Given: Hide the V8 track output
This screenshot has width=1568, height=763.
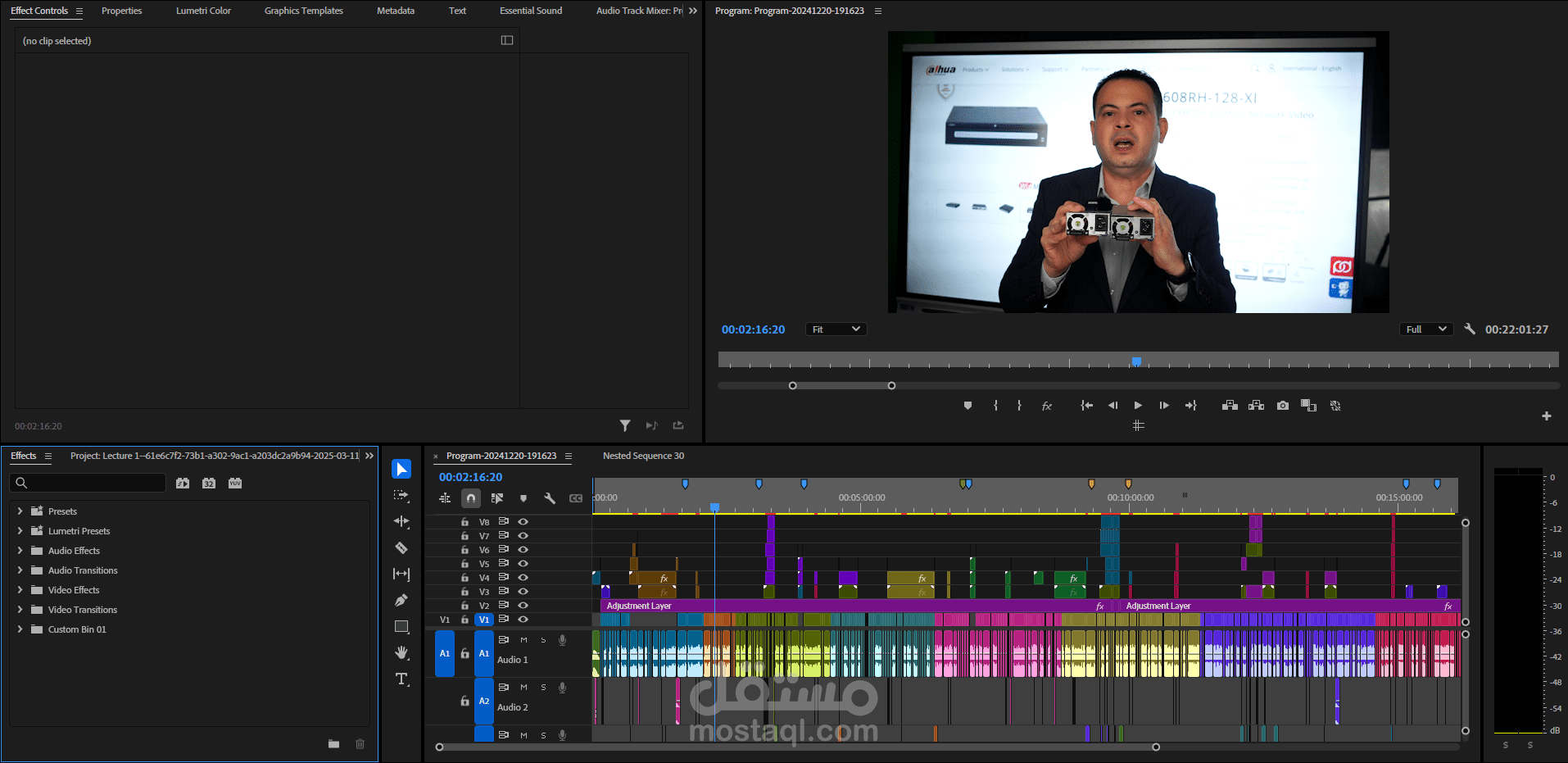Looking at the screenshot, I should tap(523, 521).
